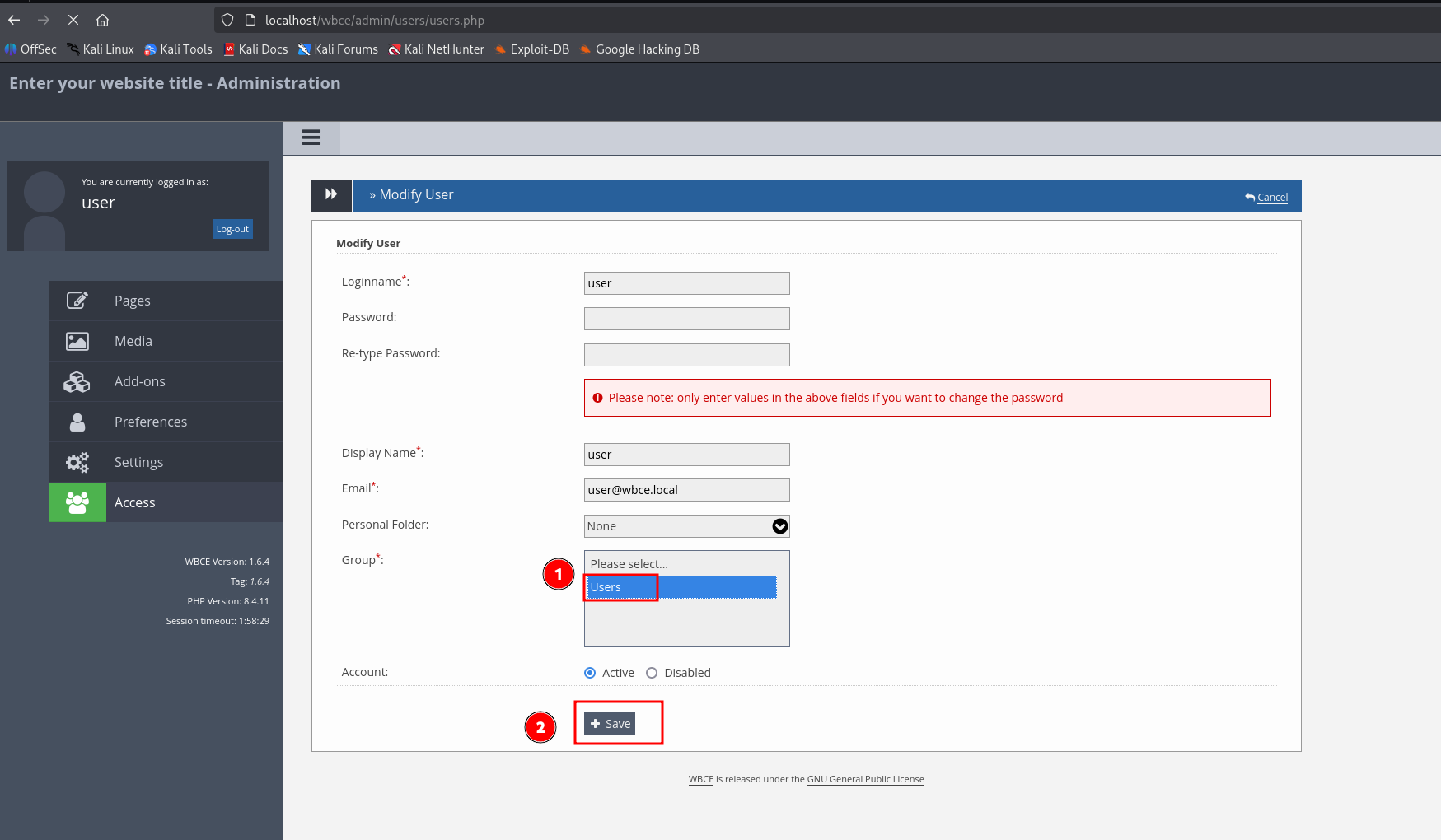Image resolution: width=1441 pixels, height=840 pixels.
Task: Select Users in the Group list
Action: 681,587
